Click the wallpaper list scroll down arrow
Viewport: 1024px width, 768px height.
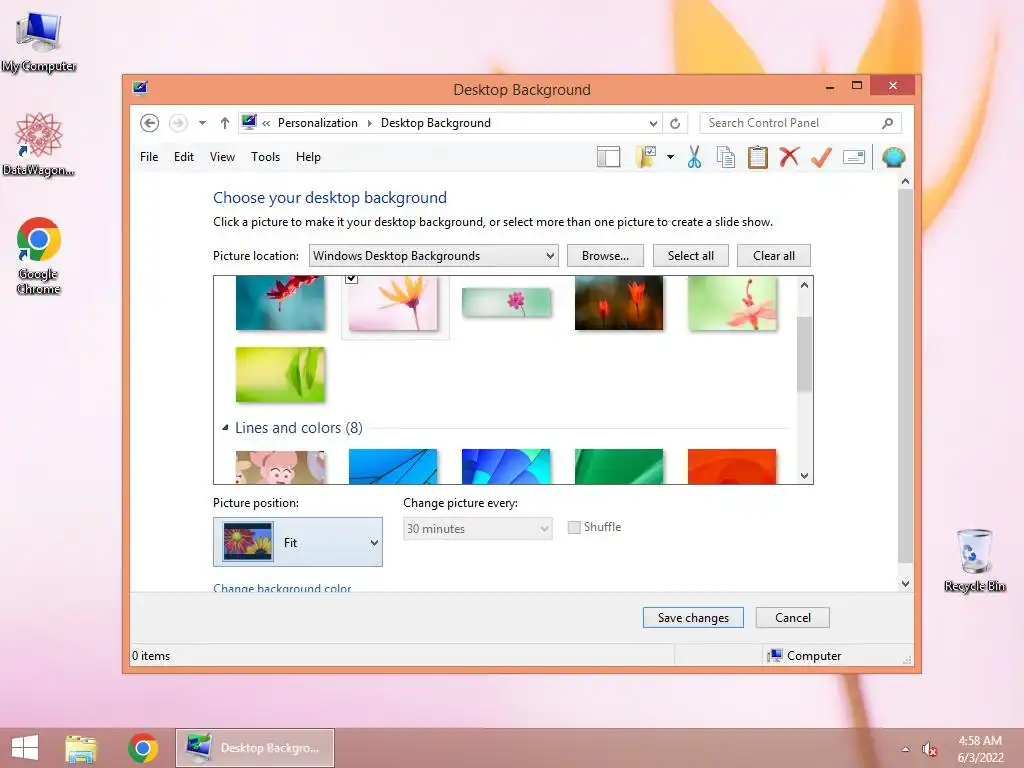pyautogui.click(x=805, y=475)
